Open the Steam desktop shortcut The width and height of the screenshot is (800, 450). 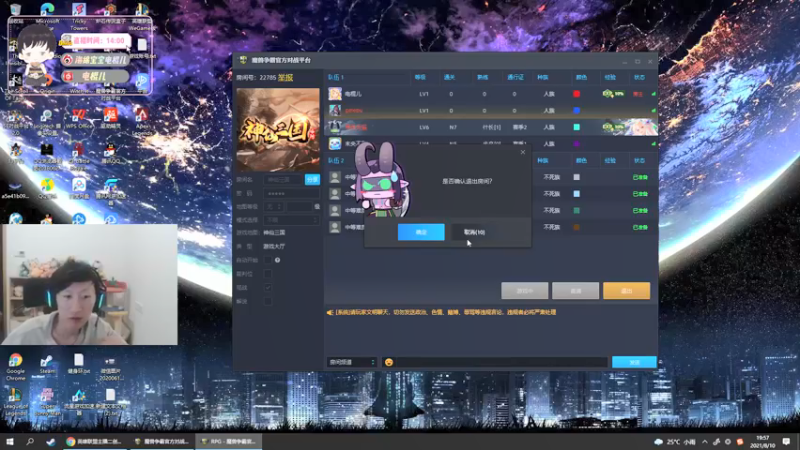tap(47, 363)
